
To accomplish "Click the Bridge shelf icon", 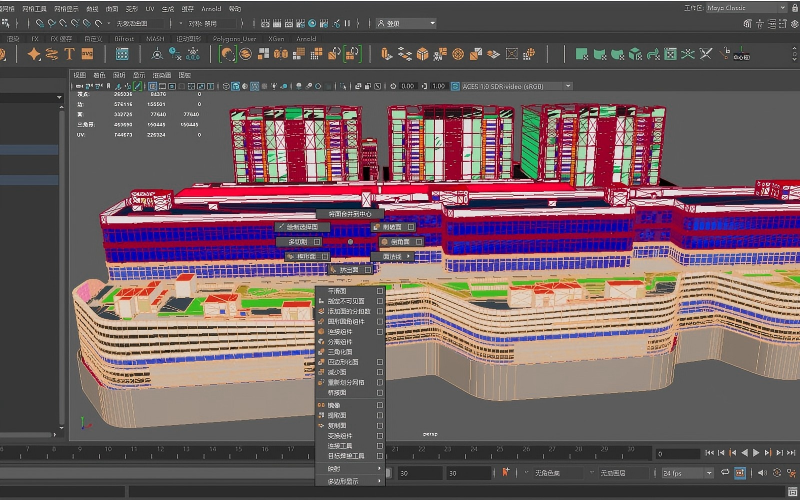I will click(x=405, y=54).
